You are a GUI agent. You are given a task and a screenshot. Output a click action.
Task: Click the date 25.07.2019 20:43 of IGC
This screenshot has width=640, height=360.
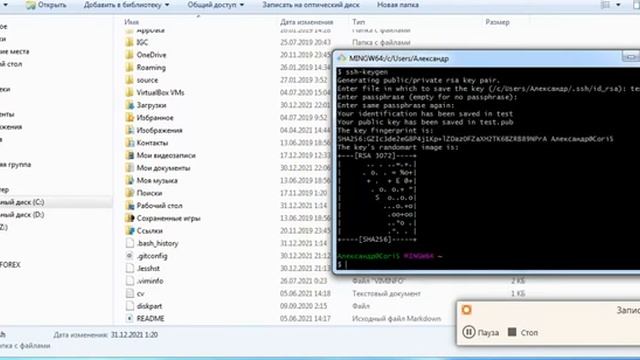pos(305,42)
